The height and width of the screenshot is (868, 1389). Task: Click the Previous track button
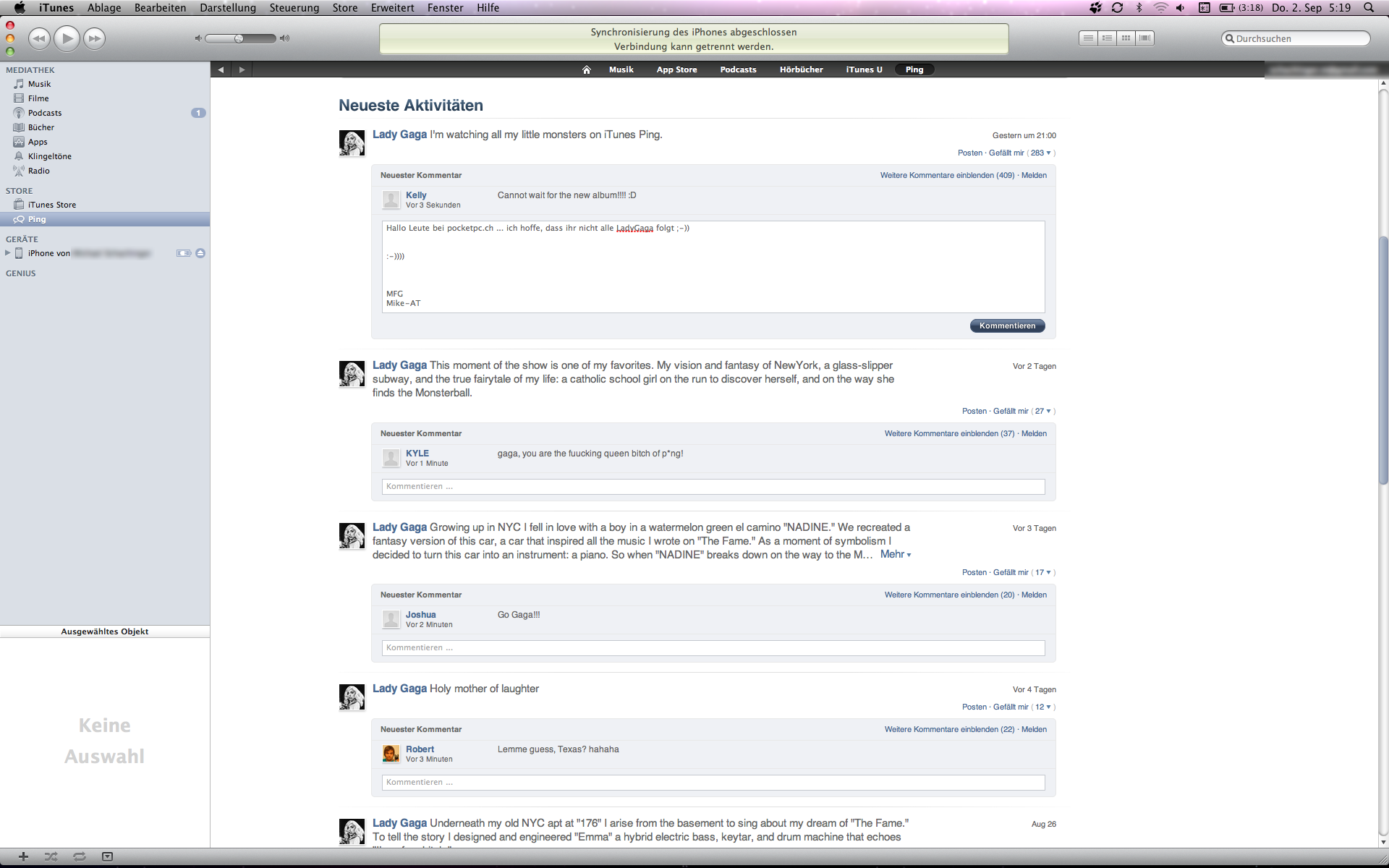click(39, 38)
